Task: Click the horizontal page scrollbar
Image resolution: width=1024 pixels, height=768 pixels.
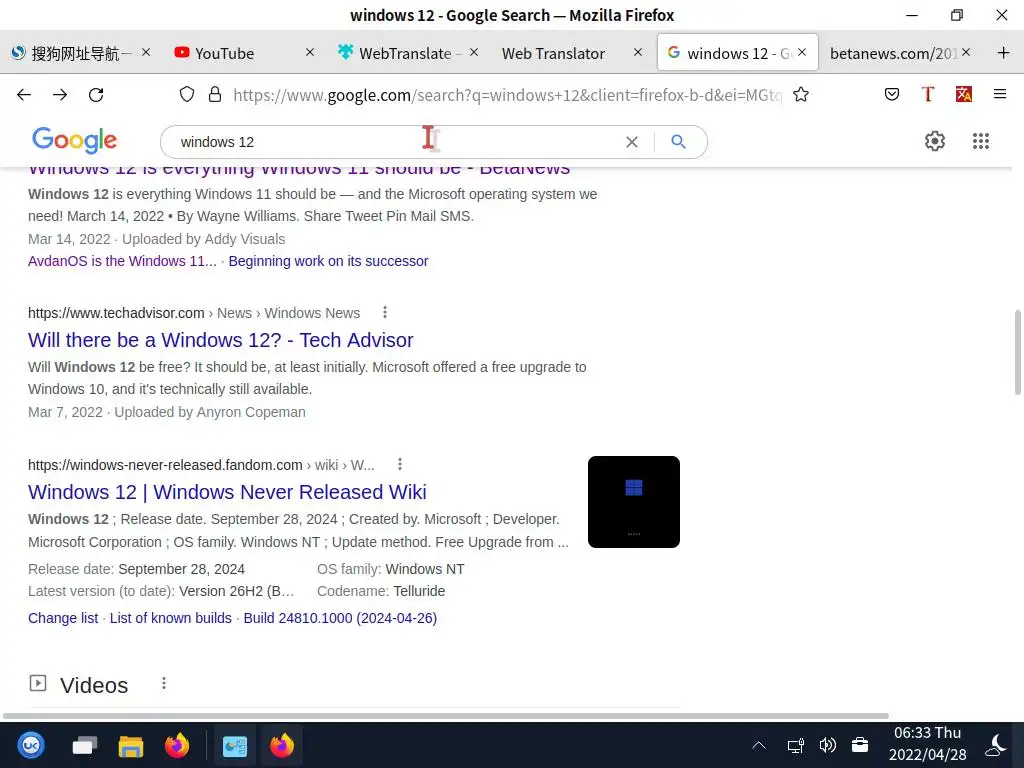Action: [x=446, y=716]
